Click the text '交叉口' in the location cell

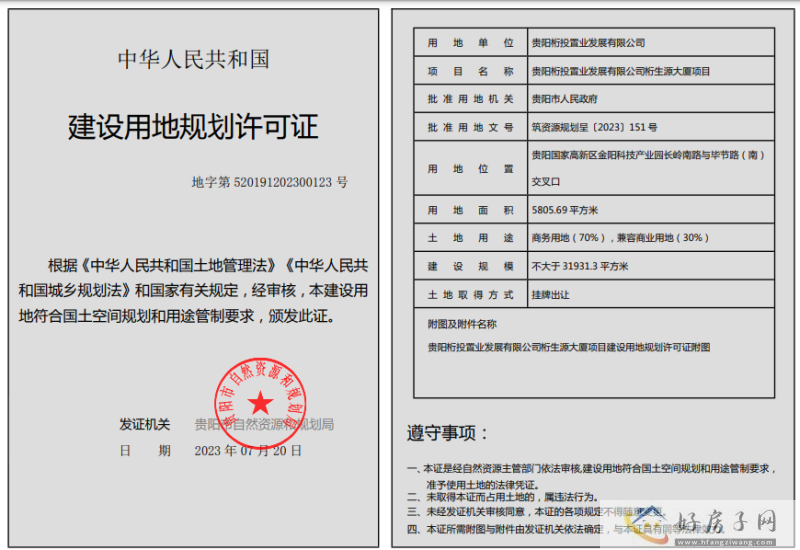coord(546,182)
